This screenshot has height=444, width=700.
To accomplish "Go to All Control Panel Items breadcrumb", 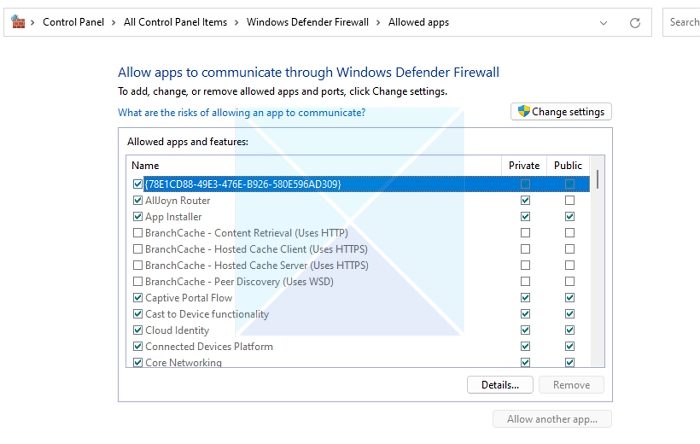I will pyautogui.click(x=175, y=22).
